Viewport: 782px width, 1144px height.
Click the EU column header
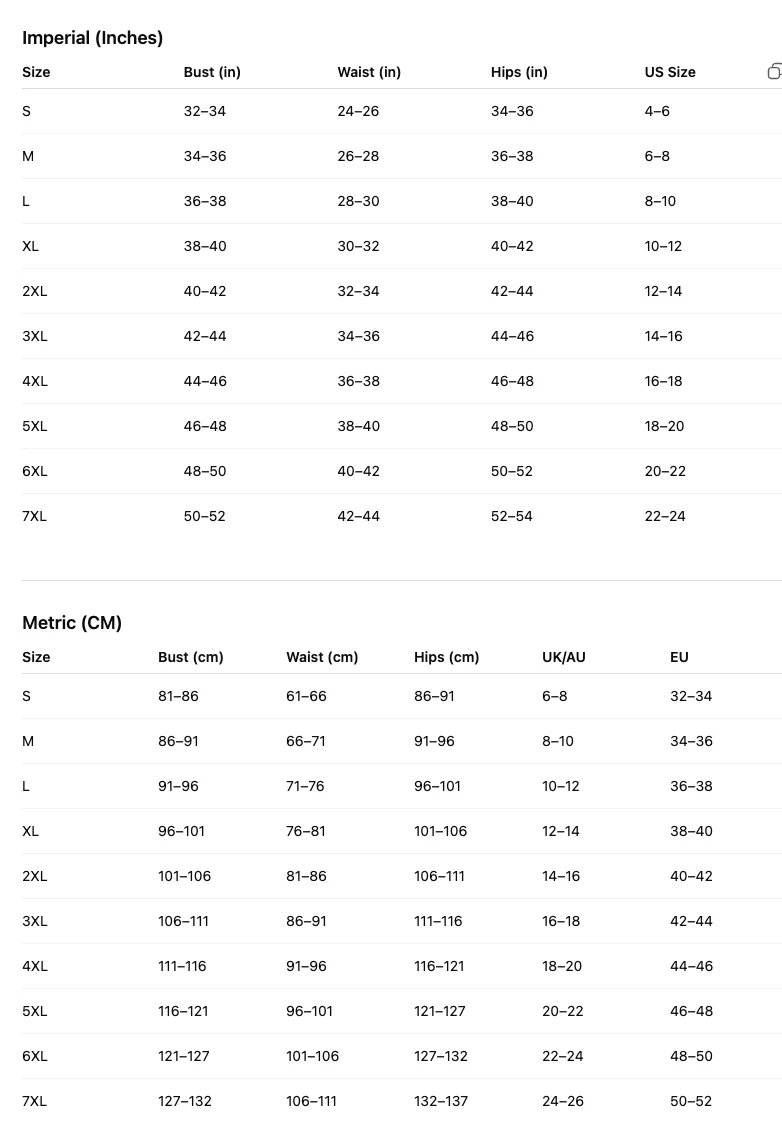click(x=679, y=657)
